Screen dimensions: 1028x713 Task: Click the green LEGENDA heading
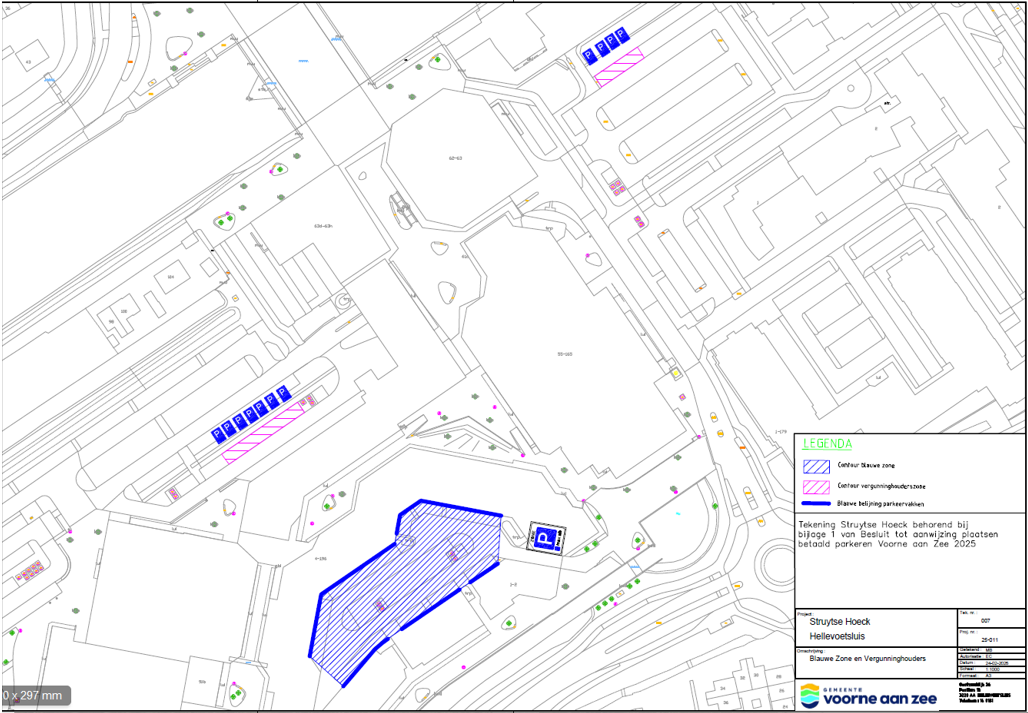click(x=825, y=443)
